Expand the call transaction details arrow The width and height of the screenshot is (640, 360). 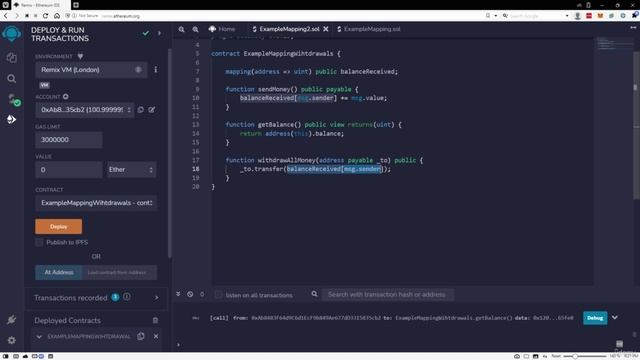(615, 318)
